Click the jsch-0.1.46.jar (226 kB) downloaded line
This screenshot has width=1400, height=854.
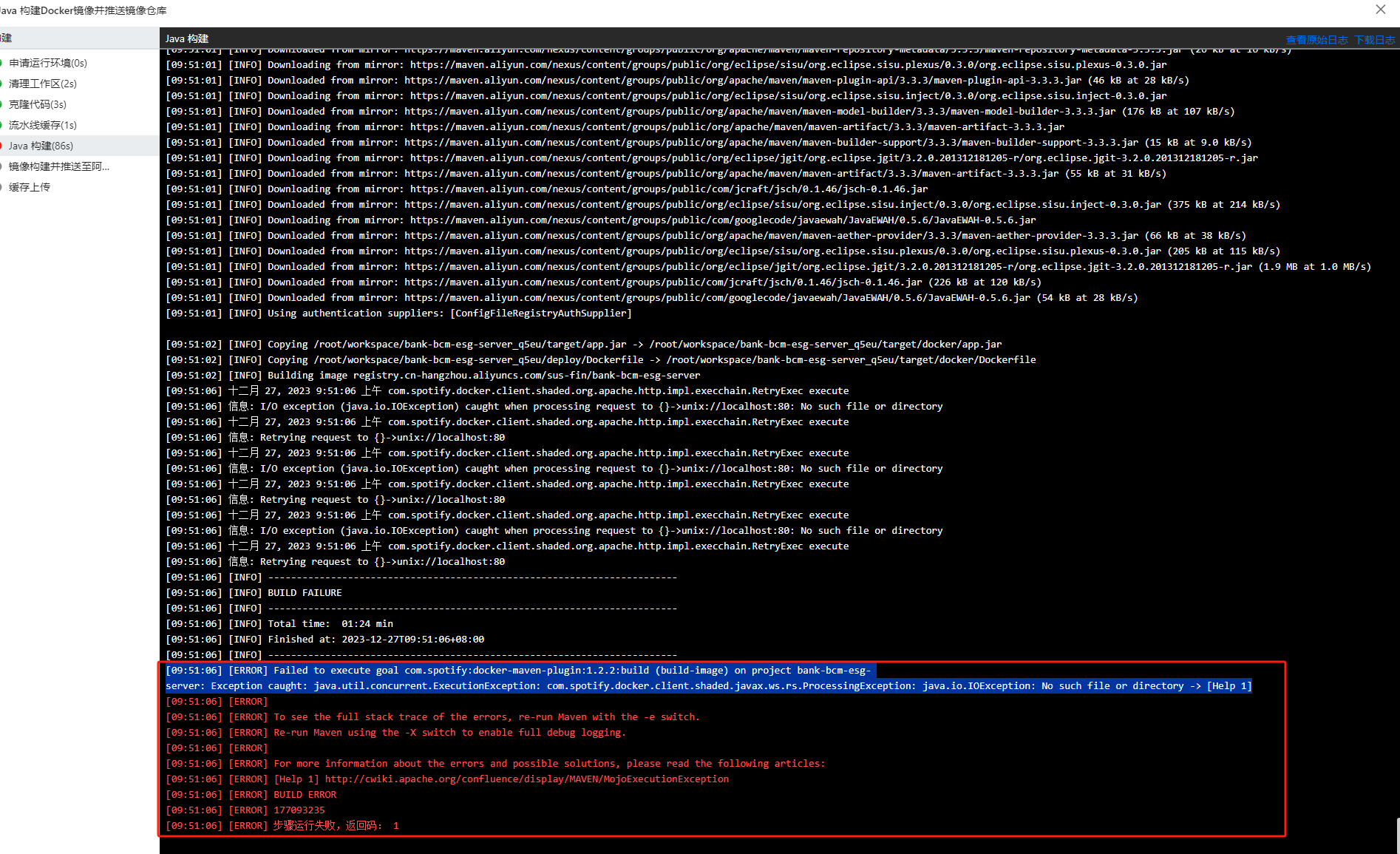click(604, 282)
